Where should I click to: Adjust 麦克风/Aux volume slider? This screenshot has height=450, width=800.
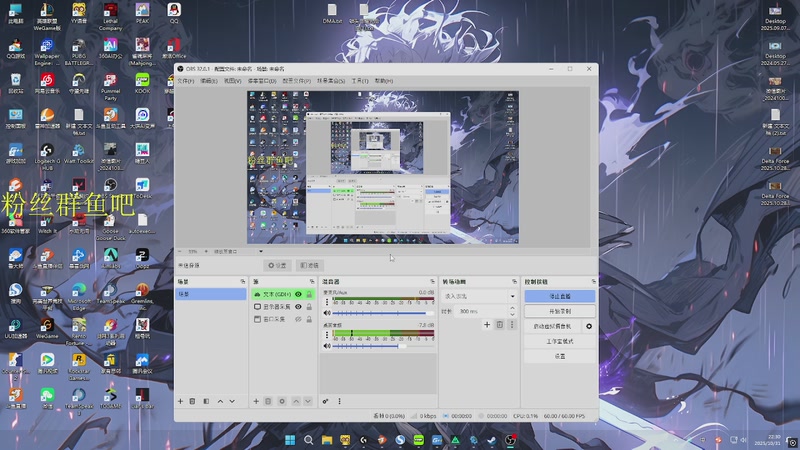(x=383, y=313)
